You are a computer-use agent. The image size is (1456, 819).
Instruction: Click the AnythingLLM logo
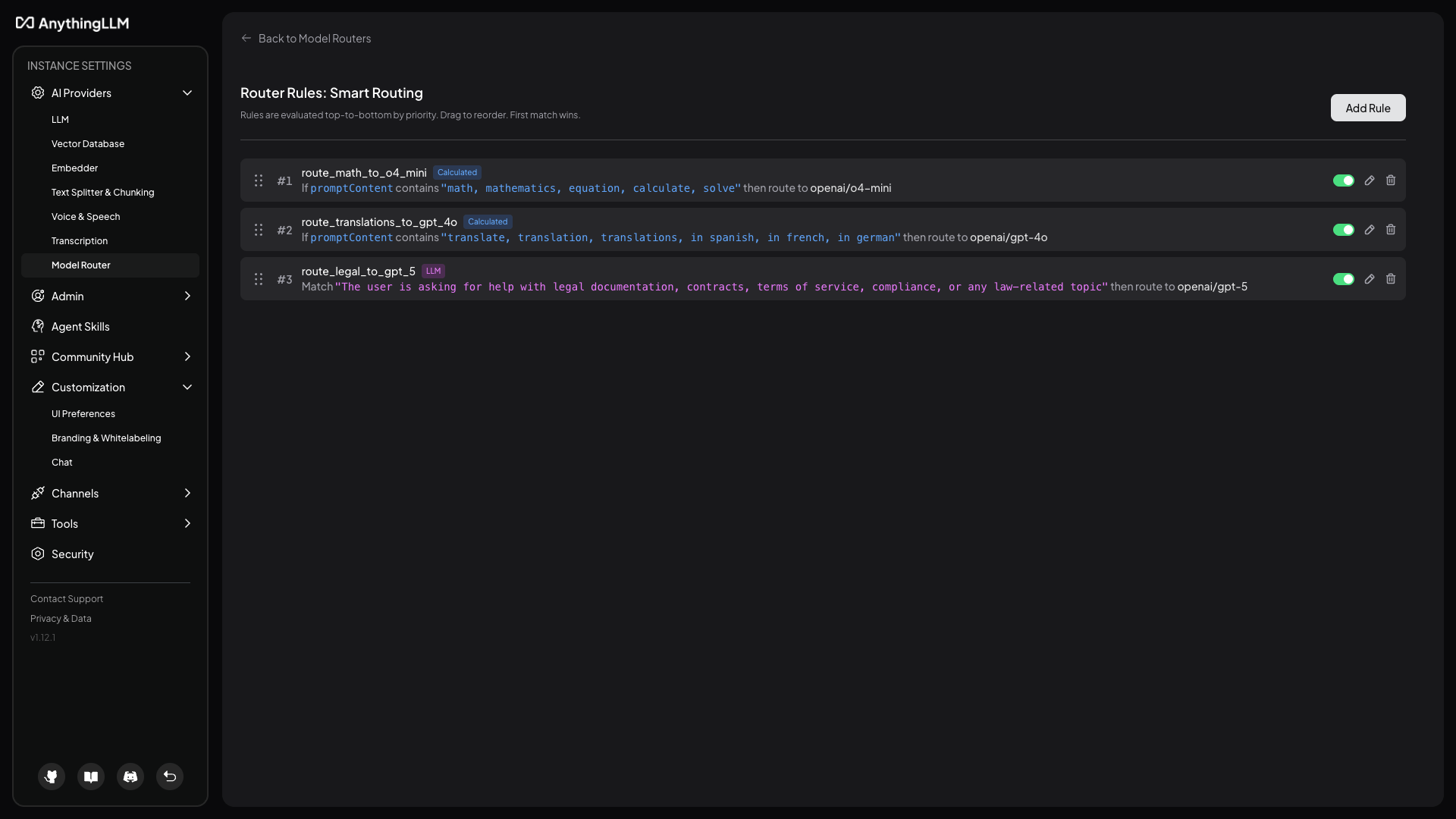[x=72, y=24]
